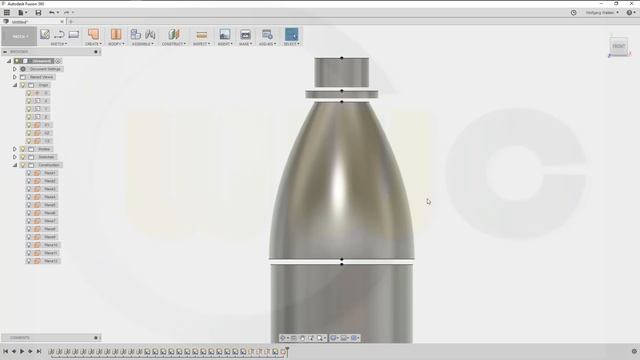Viewport: 640px width, 360px height.
Task: Toggle visibility lightbulb of Plane5
Action: coord(29,205)
